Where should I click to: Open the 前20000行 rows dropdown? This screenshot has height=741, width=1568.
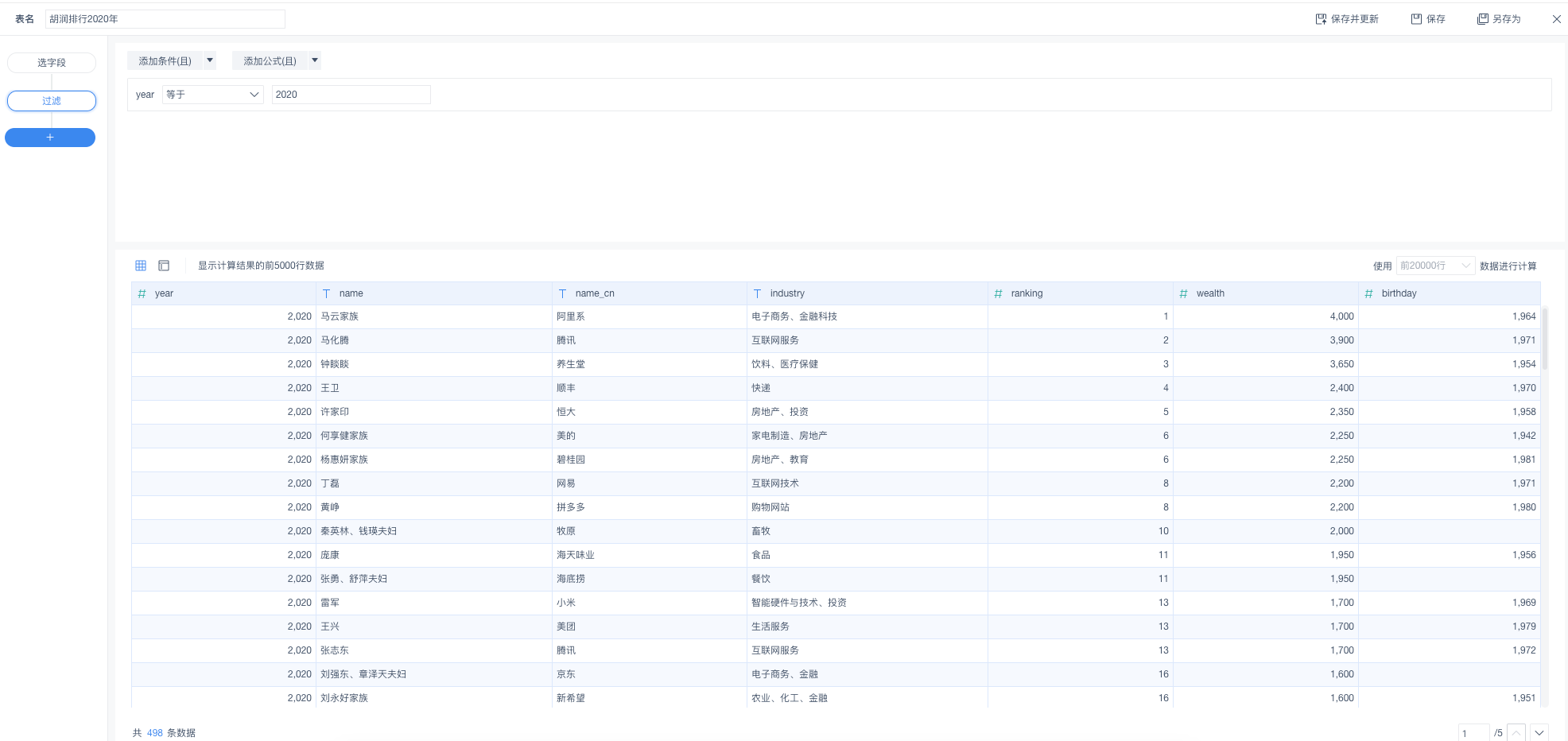pos(1435,266)
